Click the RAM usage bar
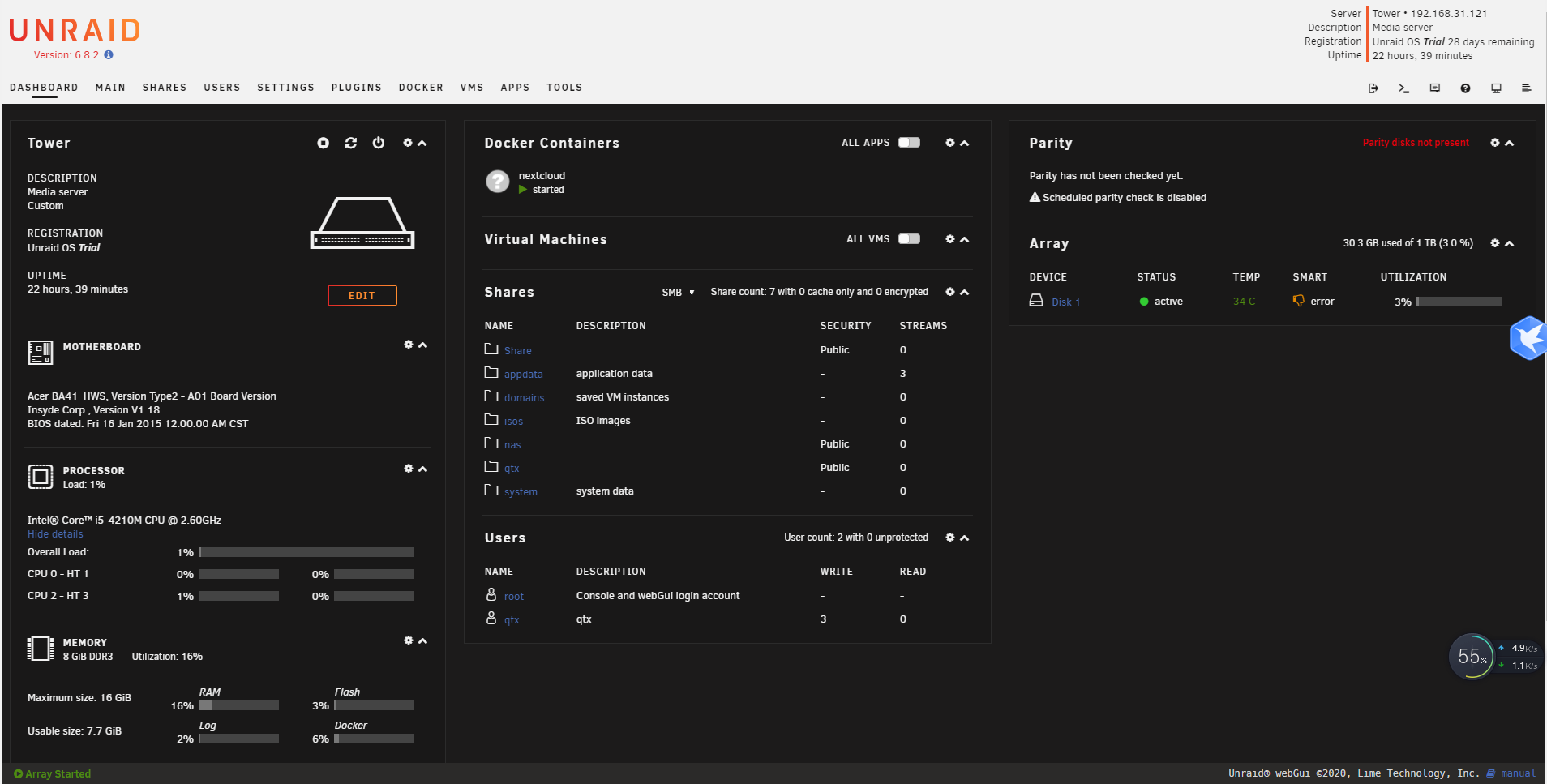This screenshot has height=784, width=1547. click(x=238, y=705)
